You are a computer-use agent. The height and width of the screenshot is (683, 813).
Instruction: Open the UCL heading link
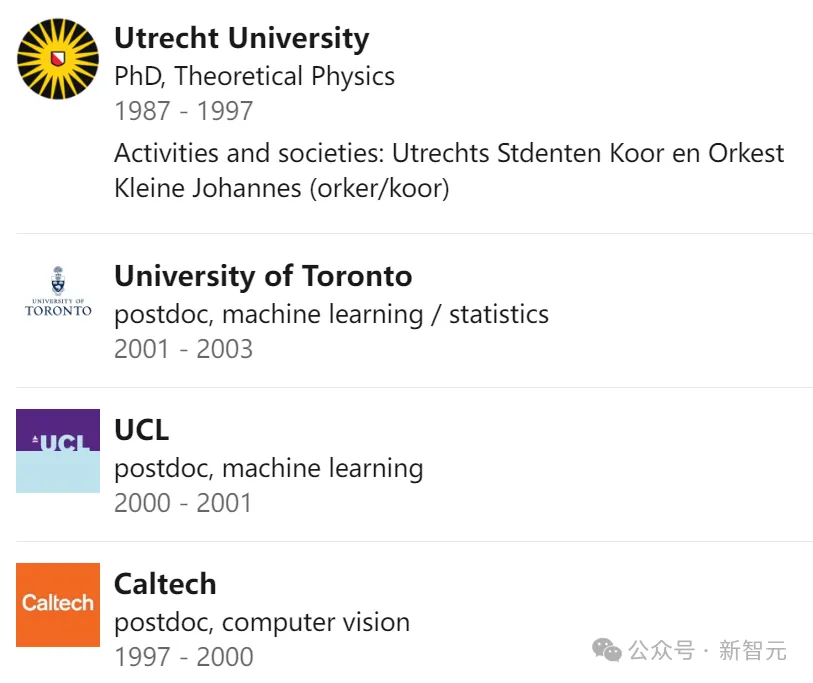(142, 430)
